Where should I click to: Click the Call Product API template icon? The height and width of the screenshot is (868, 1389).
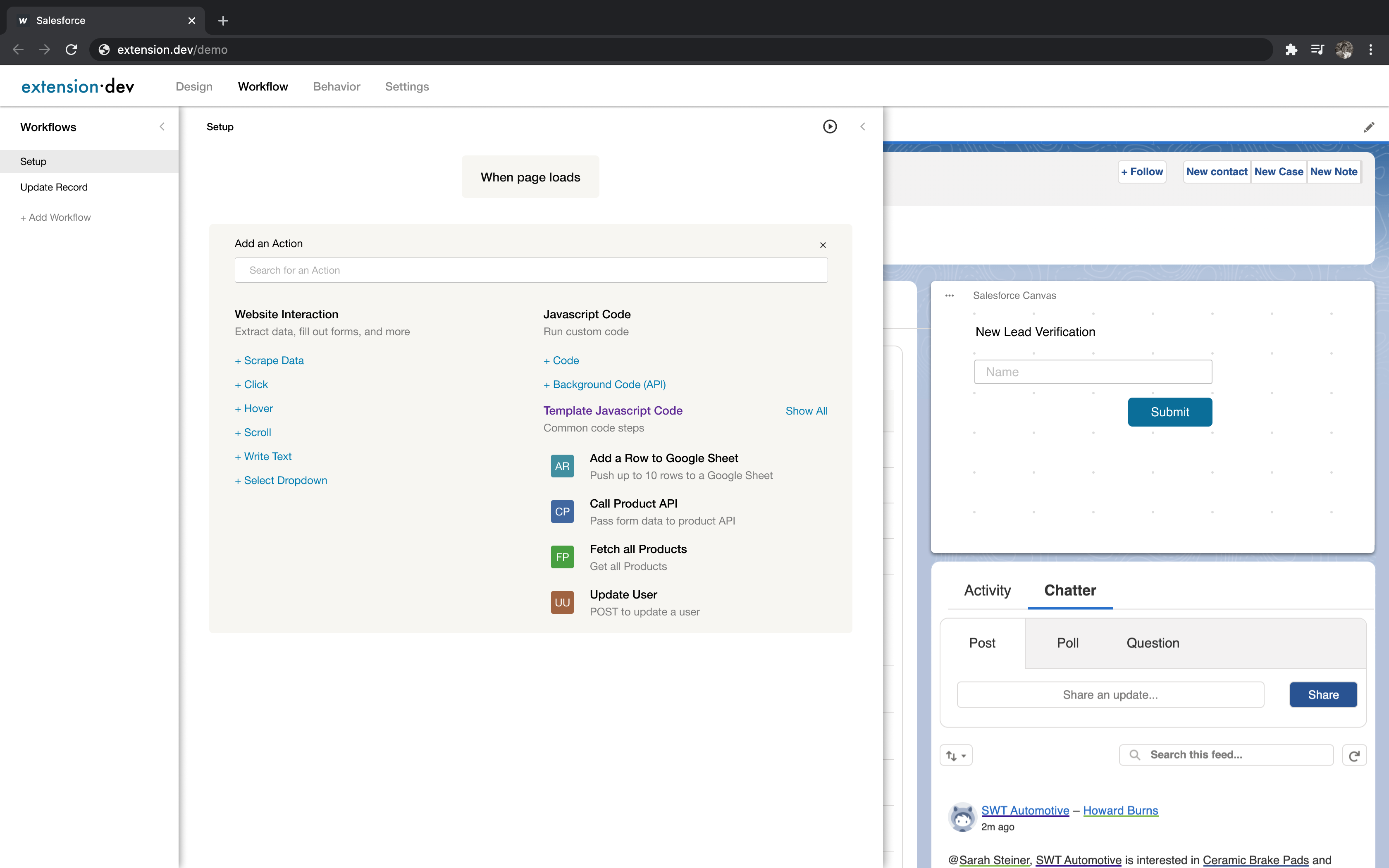562,511
